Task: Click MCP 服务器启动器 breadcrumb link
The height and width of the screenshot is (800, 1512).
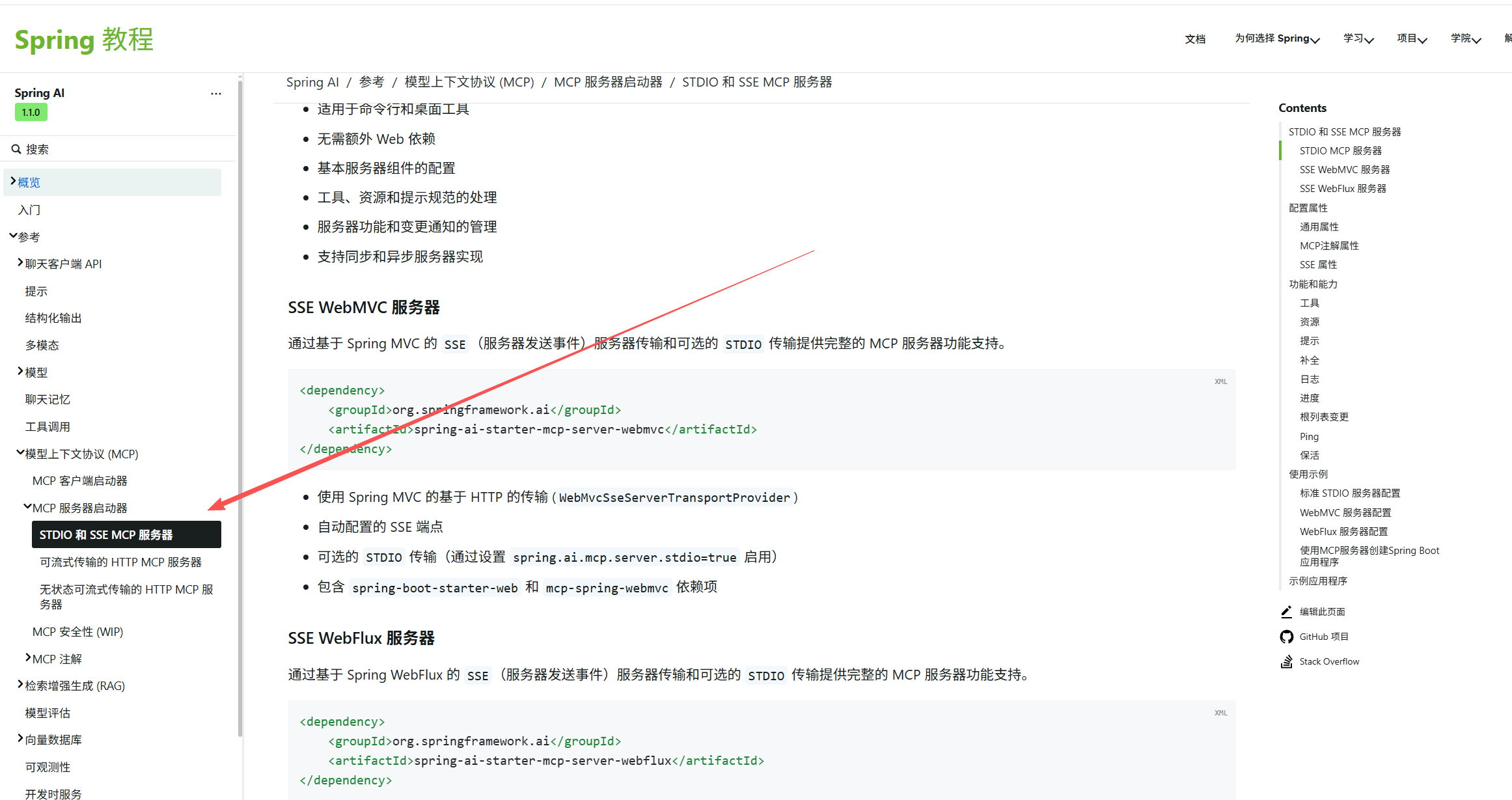Action: tap(608, 82)
